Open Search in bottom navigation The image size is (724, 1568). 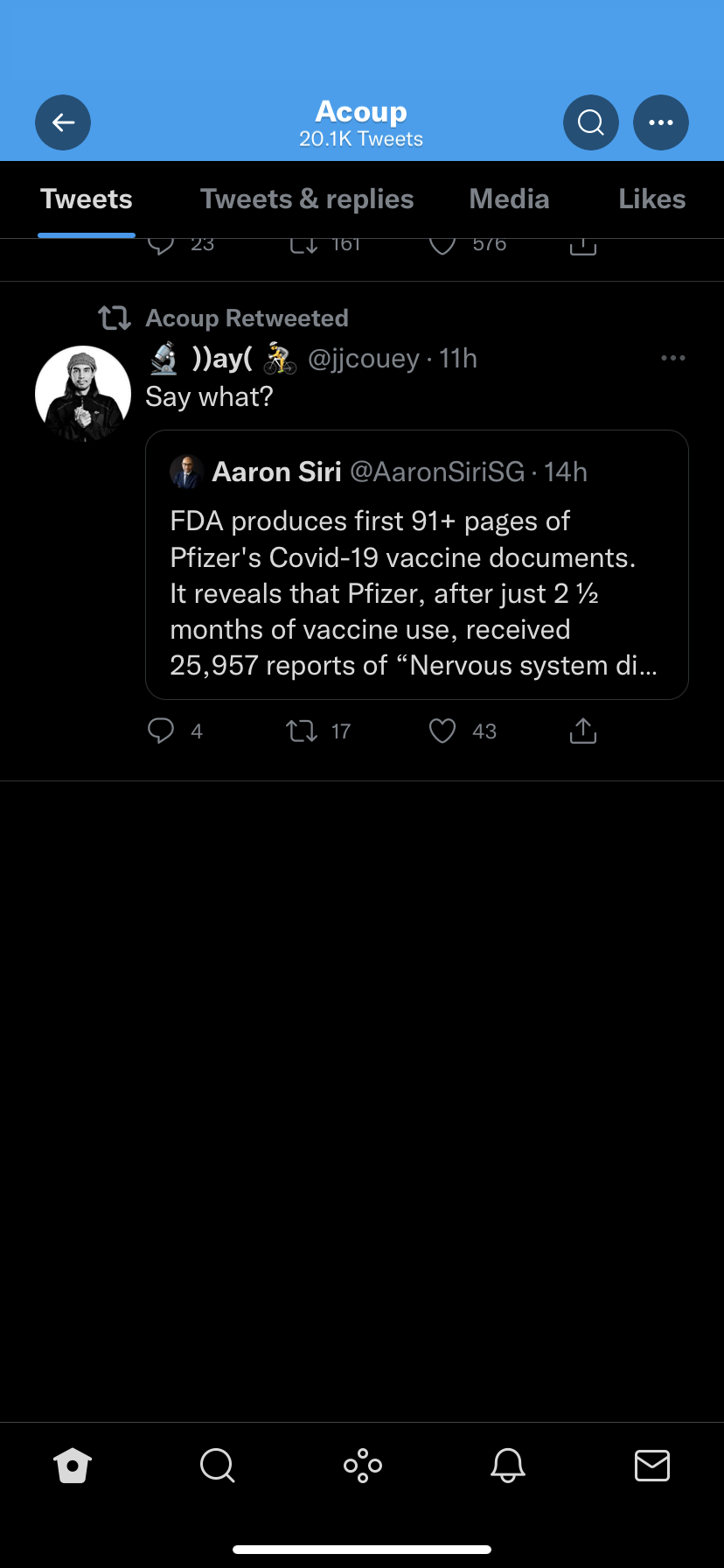(217, 1466)
